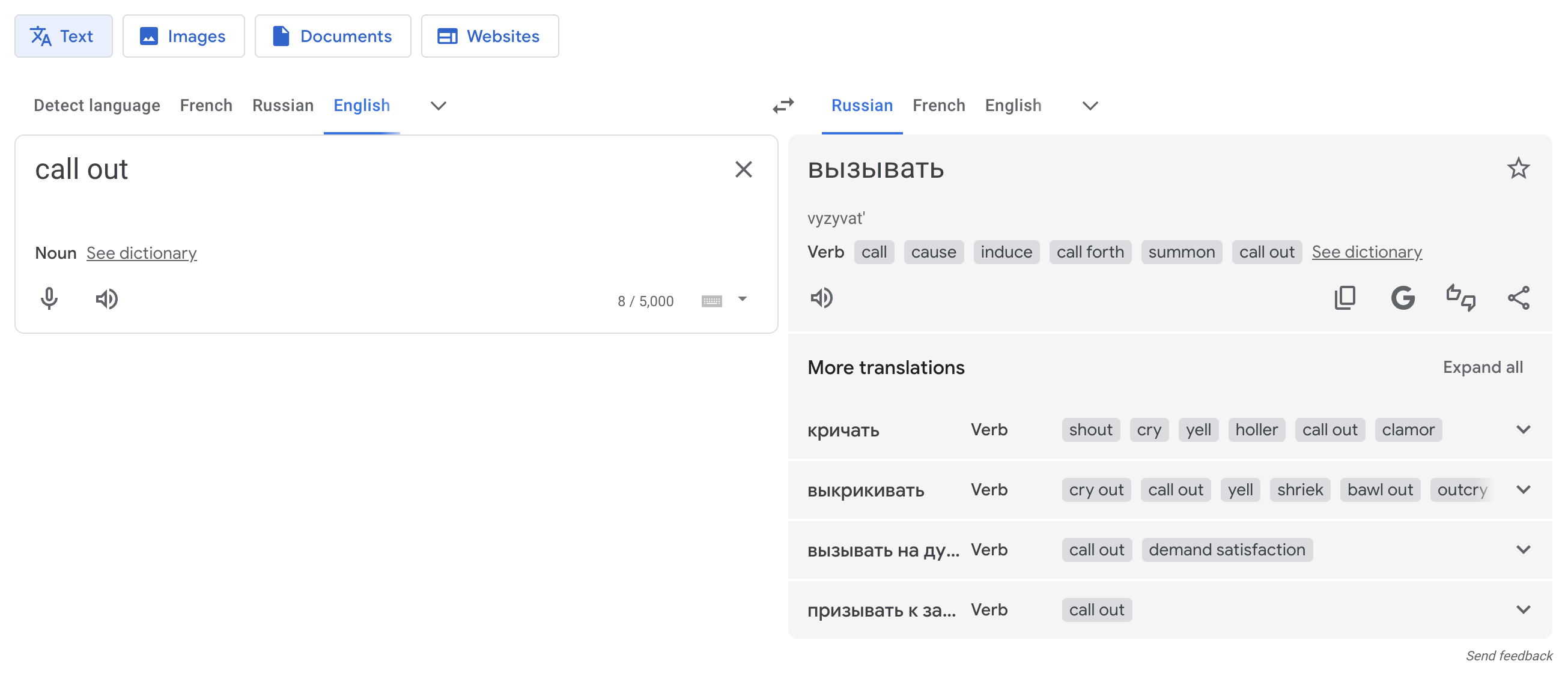The image size is (1568, 682).
Task: Click the 'induce' synonym chip
Action: point(1006,252)
